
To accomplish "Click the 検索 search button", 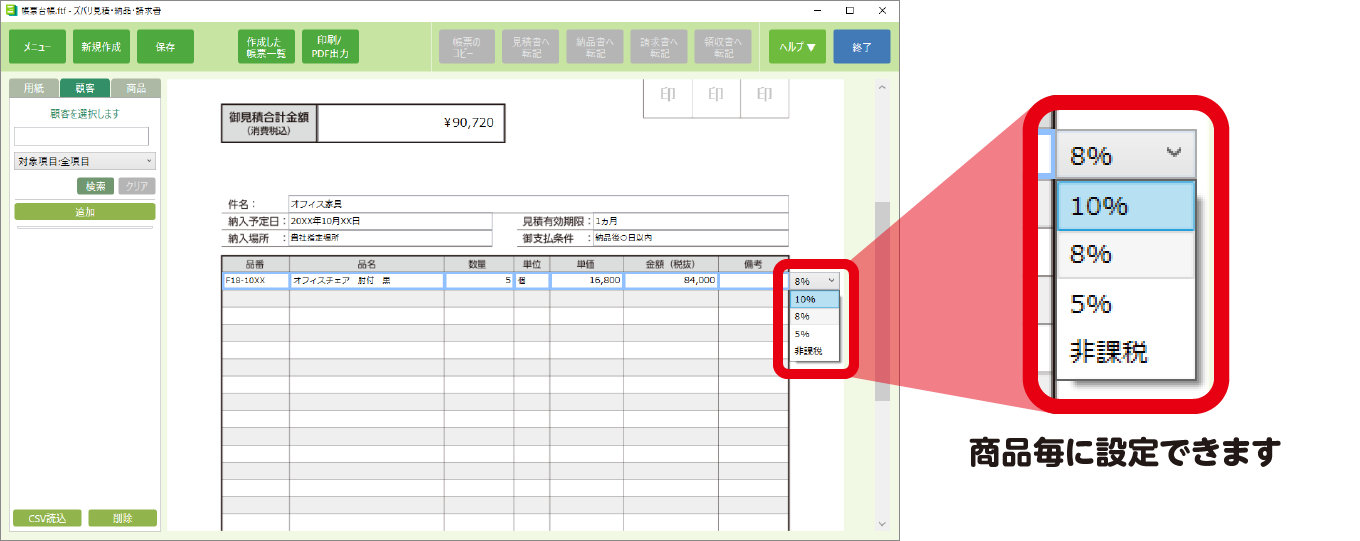I will (95, 186).
